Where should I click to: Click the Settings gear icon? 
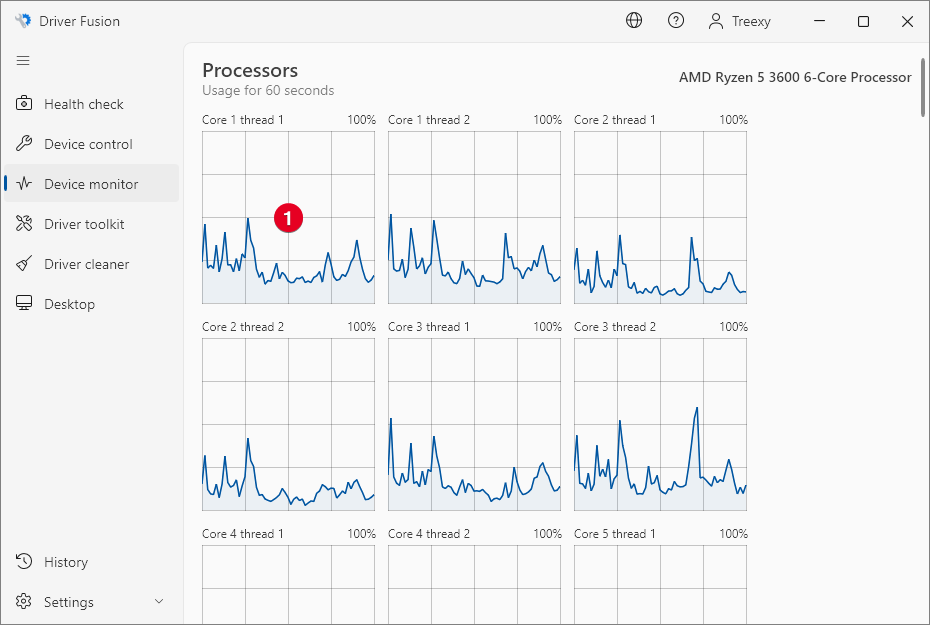point(24,601)
